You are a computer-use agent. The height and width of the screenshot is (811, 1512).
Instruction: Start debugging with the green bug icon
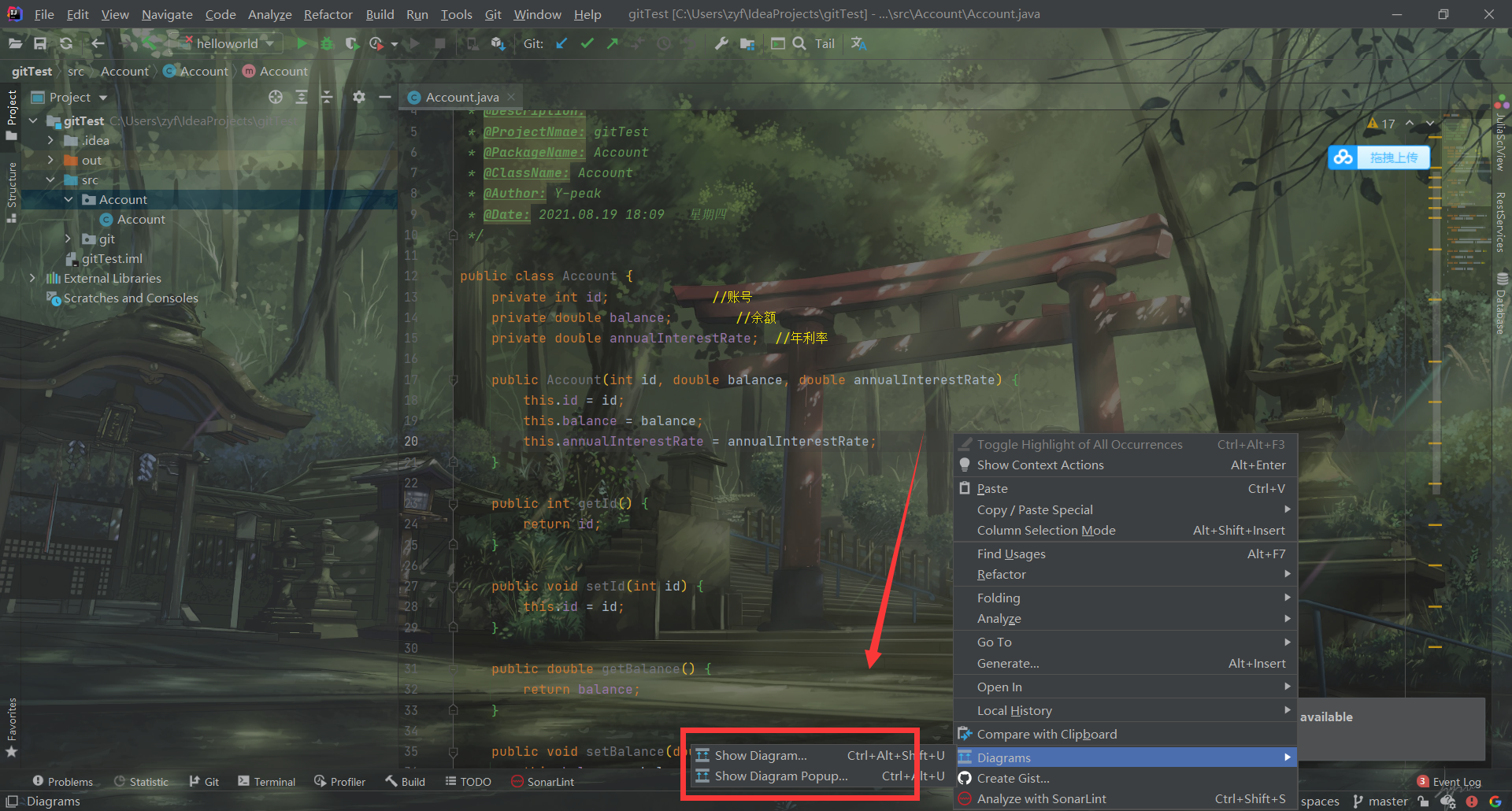[327, 43]
